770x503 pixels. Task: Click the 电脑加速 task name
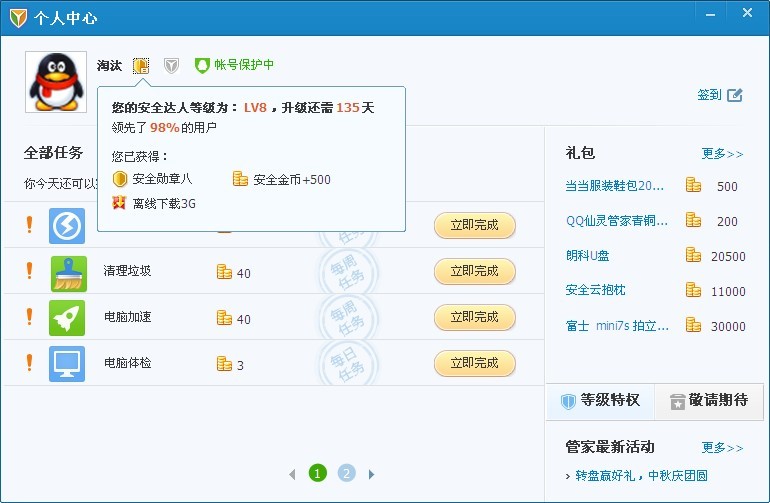127,317
